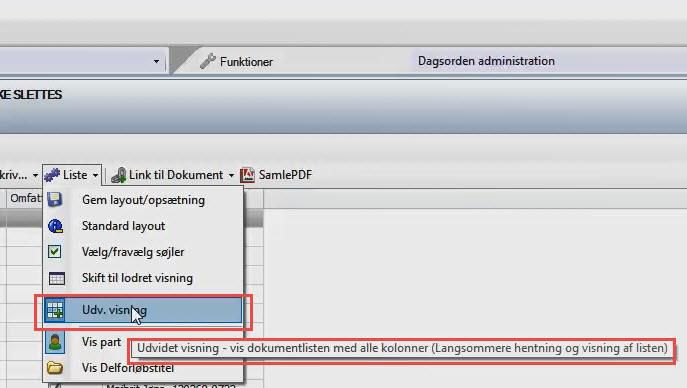This screenshot has height=388, width=687.
Task: Click the save disk icon for Gem layout
Action: coord(55,200)
